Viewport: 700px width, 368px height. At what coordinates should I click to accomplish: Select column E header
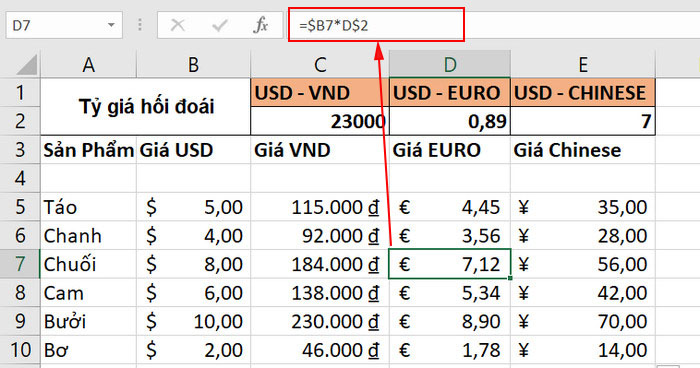(x=583, y=65)
